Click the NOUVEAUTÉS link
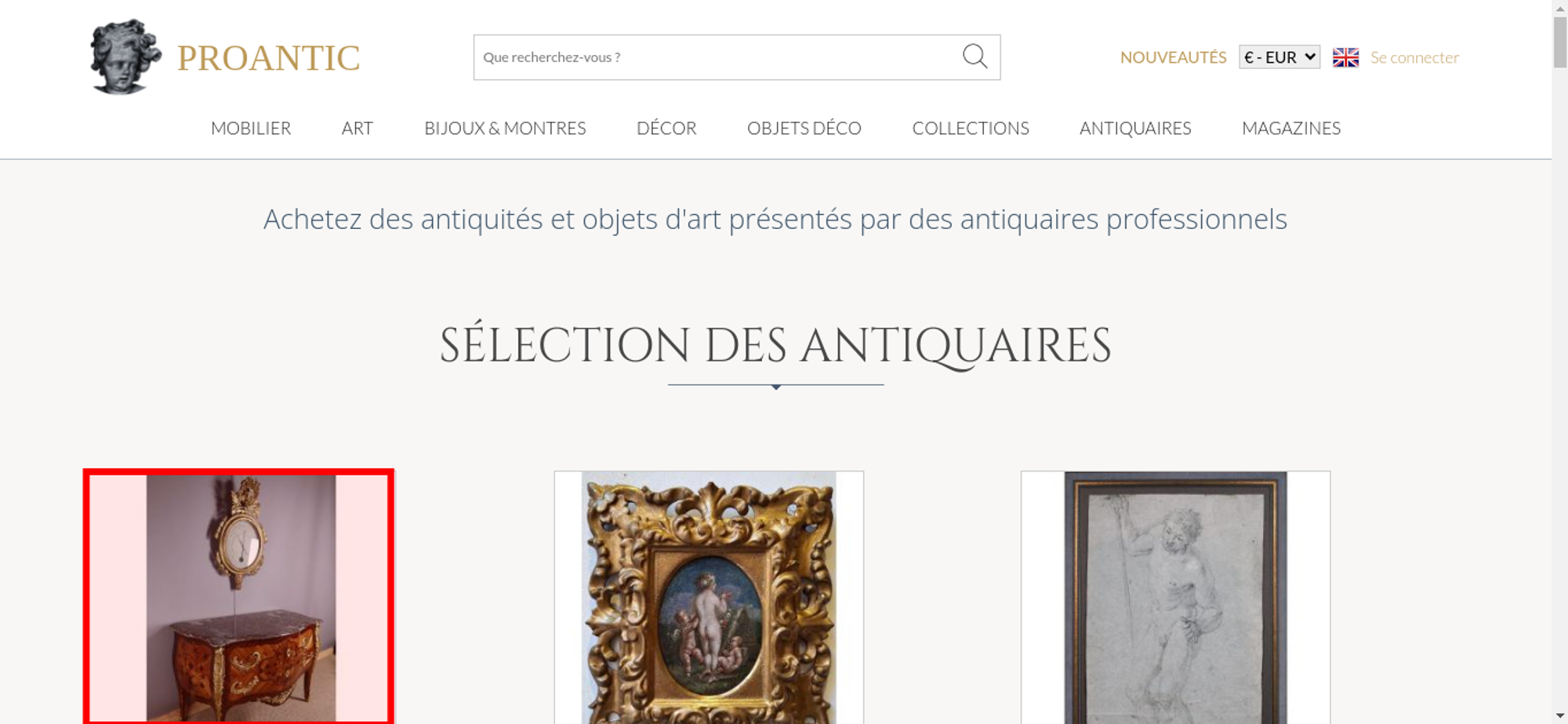The image size is (1568, 724). click(1173, 57)
